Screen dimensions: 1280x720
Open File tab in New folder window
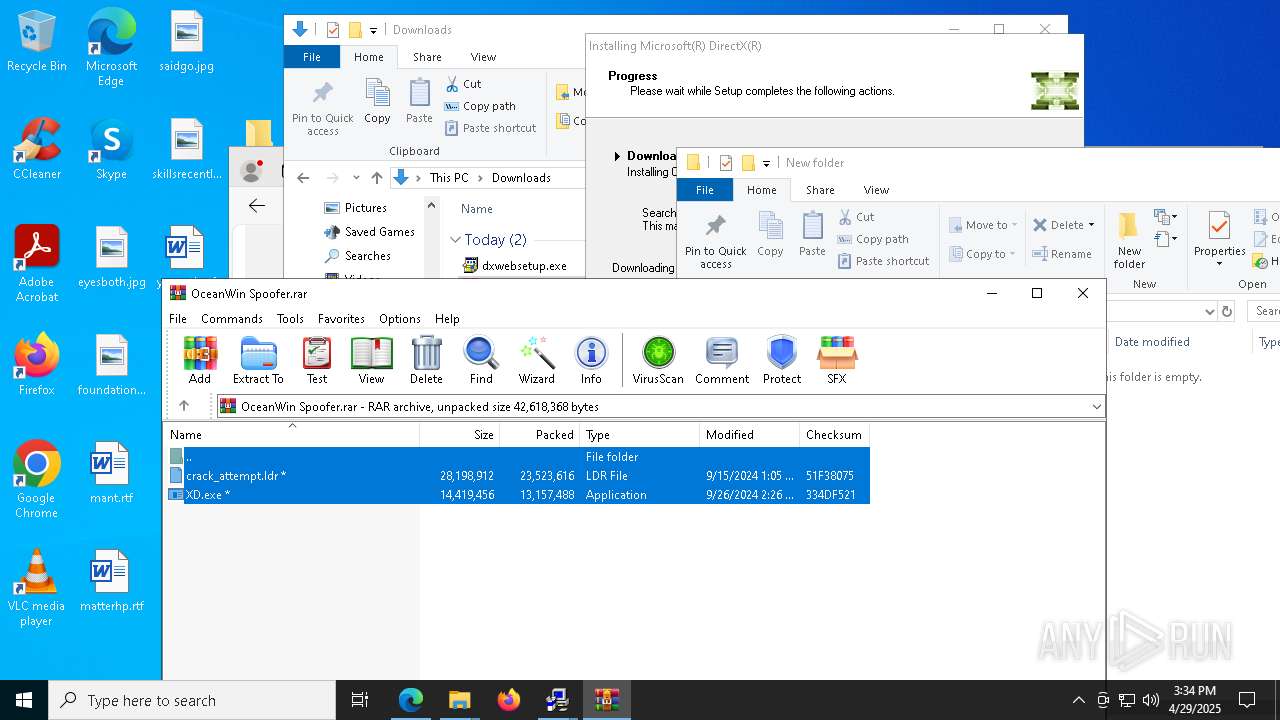[705, 190]
